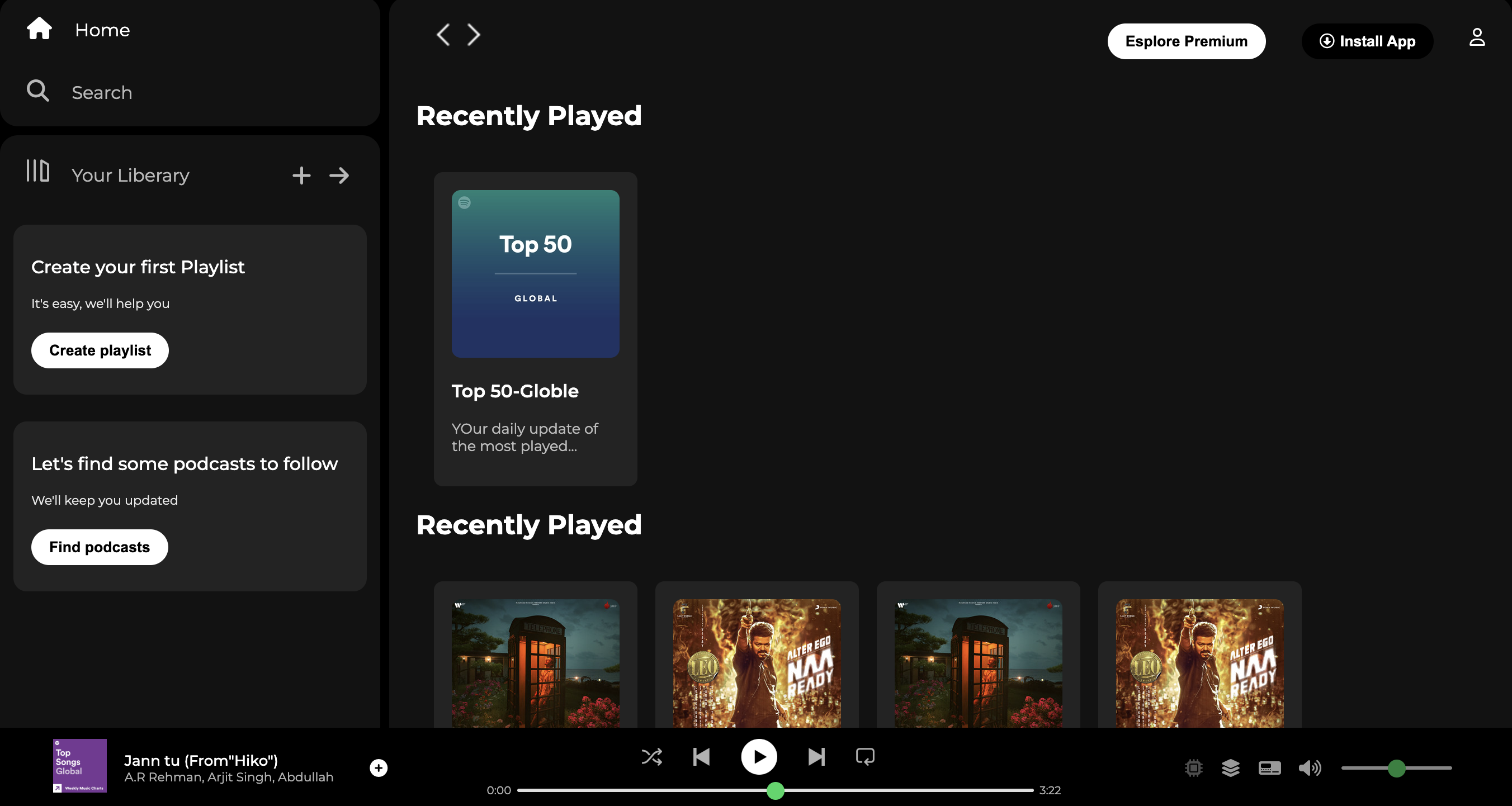Click "It's easy, we'll help you" text

pos(100,304)
